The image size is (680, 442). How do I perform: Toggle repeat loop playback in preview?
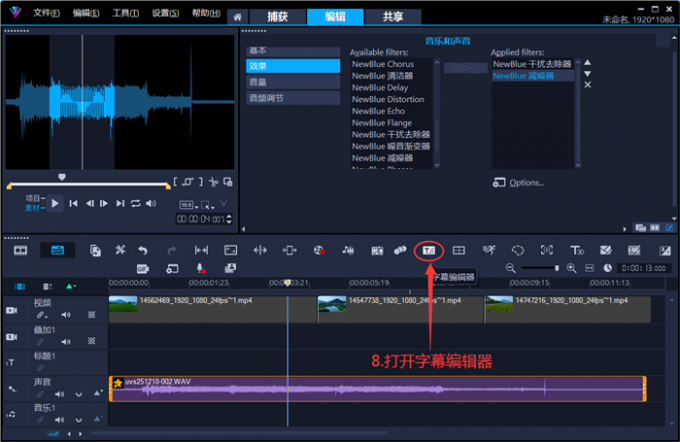[135, 204]
